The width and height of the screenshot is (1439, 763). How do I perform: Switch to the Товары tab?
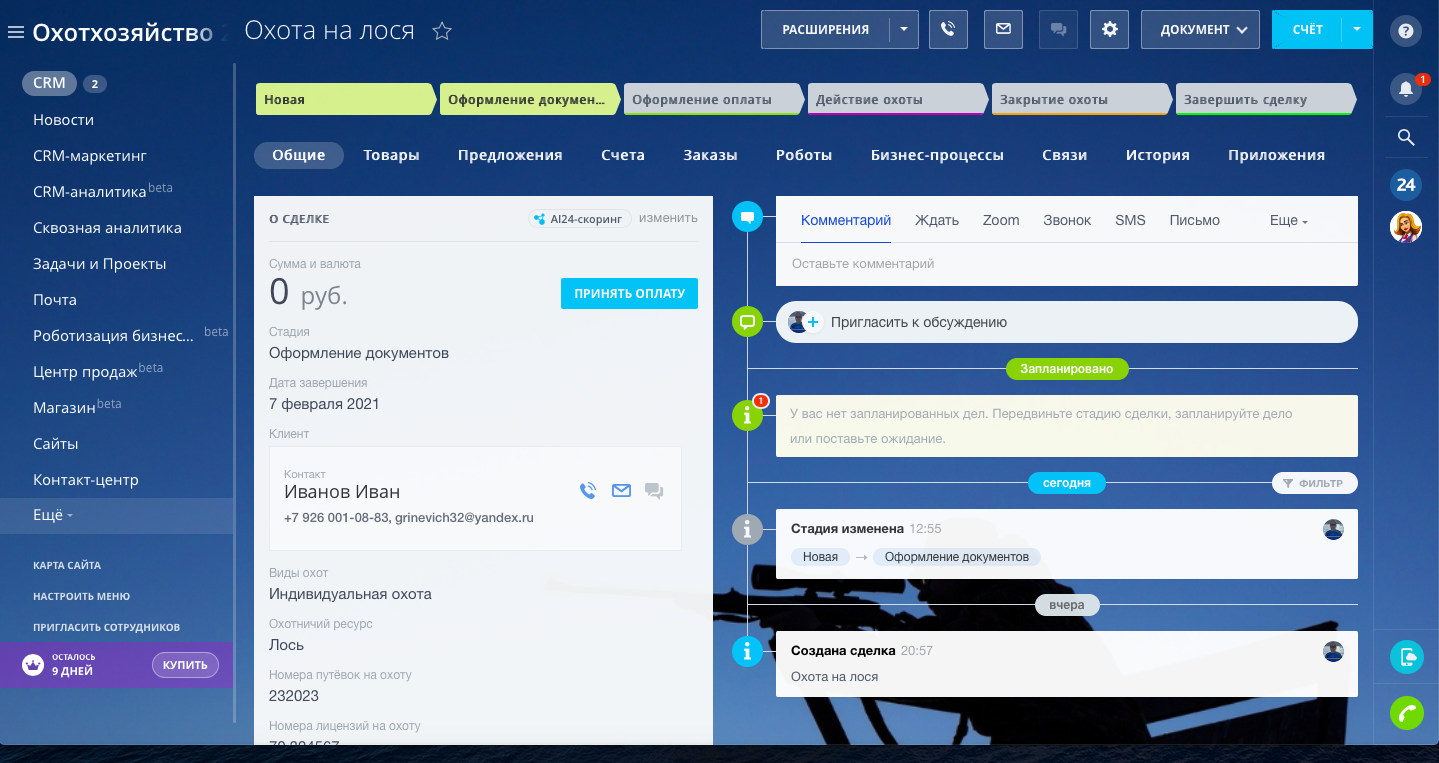391,155
